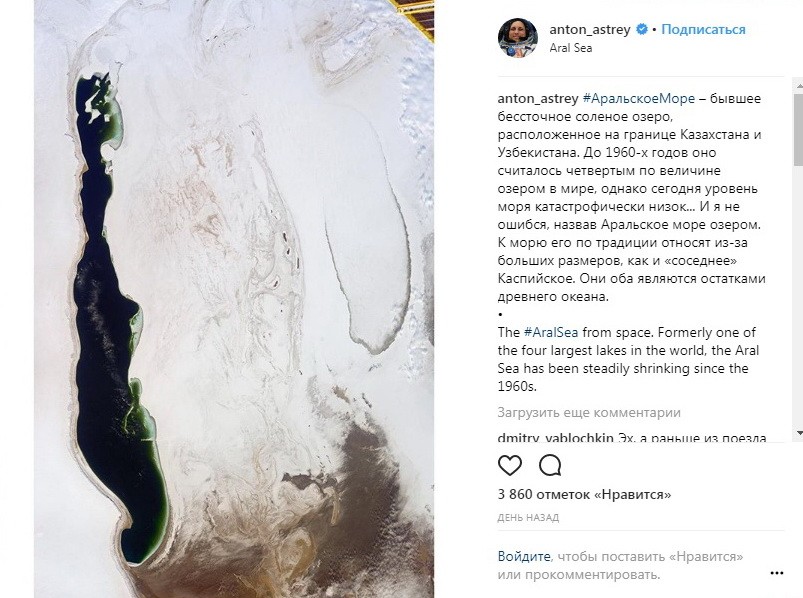The image size is (803, 598).
Task: Open comments via speech bubble icon
Action: pos(550,465)
